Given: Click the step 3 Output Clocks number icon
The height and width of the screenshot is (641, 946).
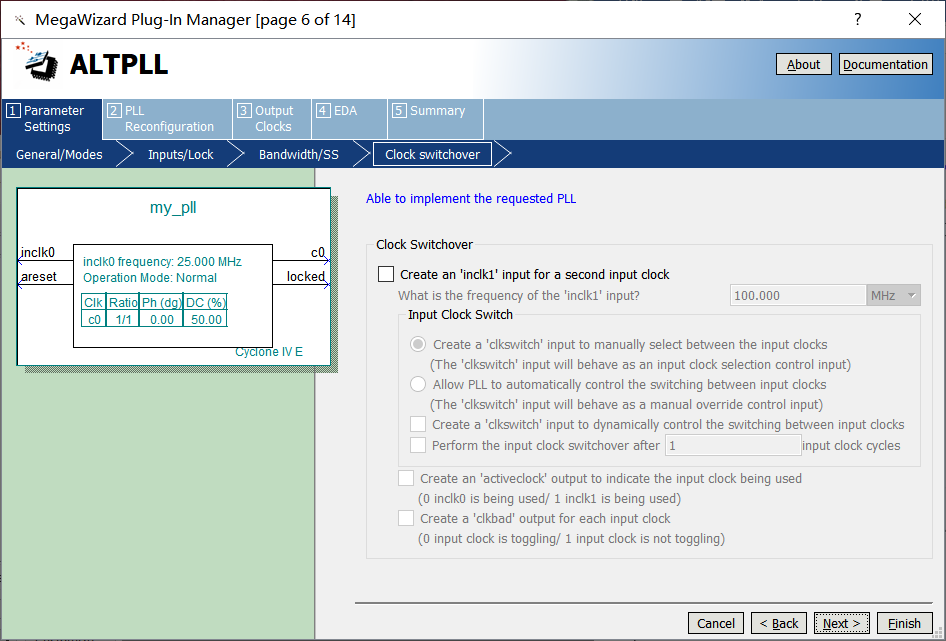Looking at the screenshot, I should click(x=244, y=111).
